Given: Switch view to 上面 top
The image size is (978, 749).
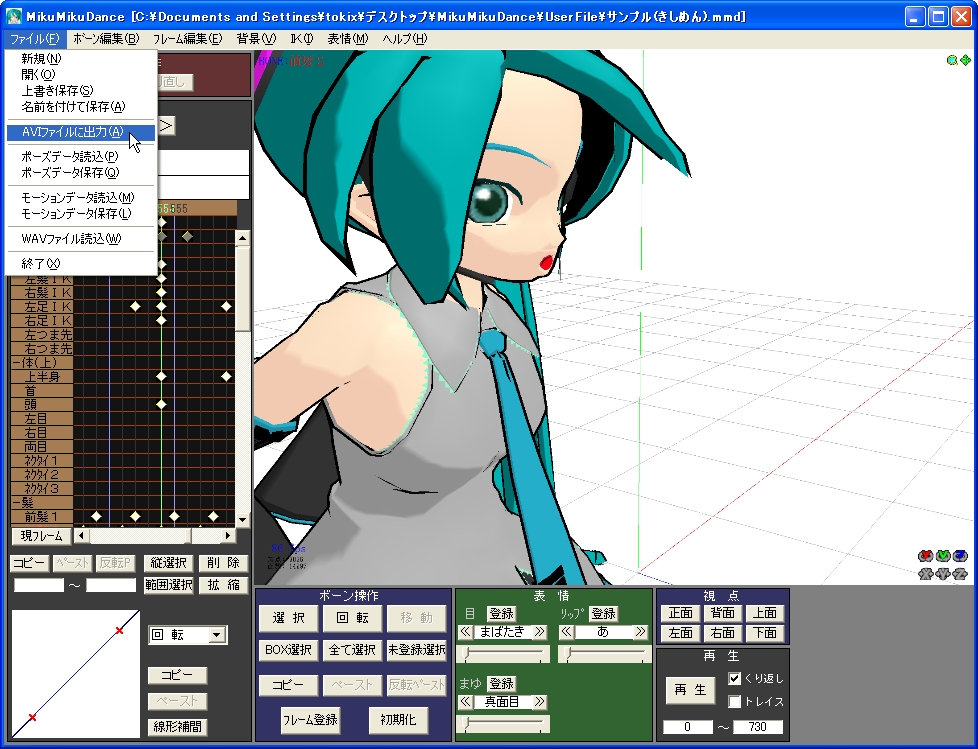Looking at the screenshot, I should tap(765, 613).
